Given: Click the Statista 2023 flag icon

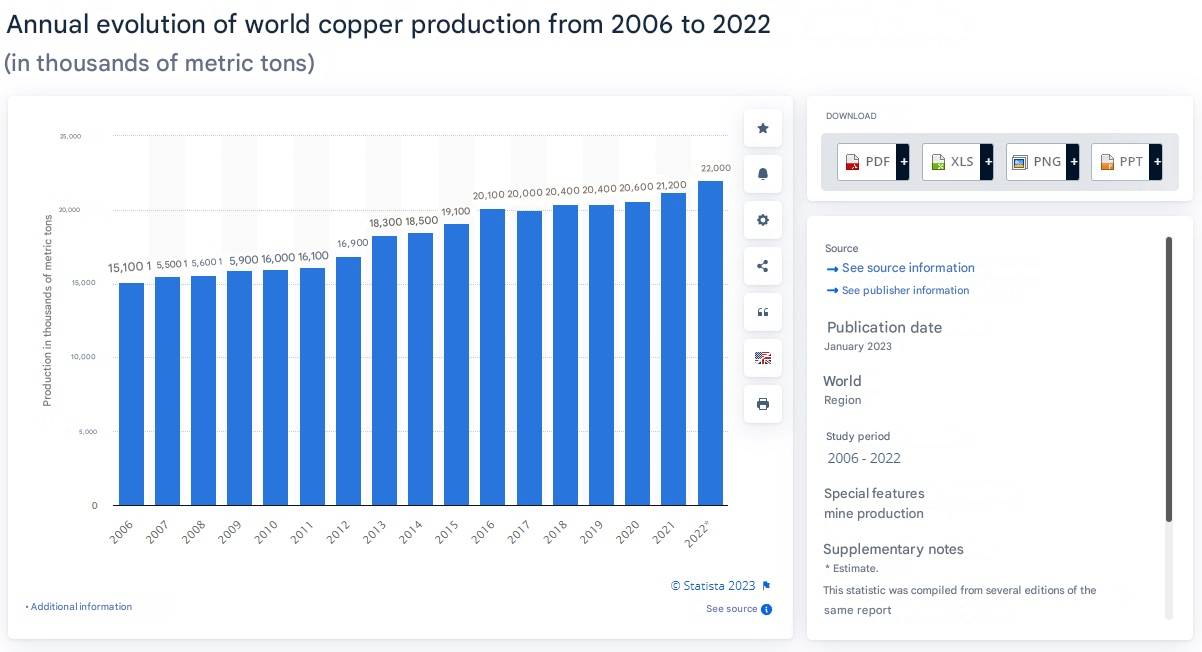Looking at the screenshot, I should click(767, 586).
